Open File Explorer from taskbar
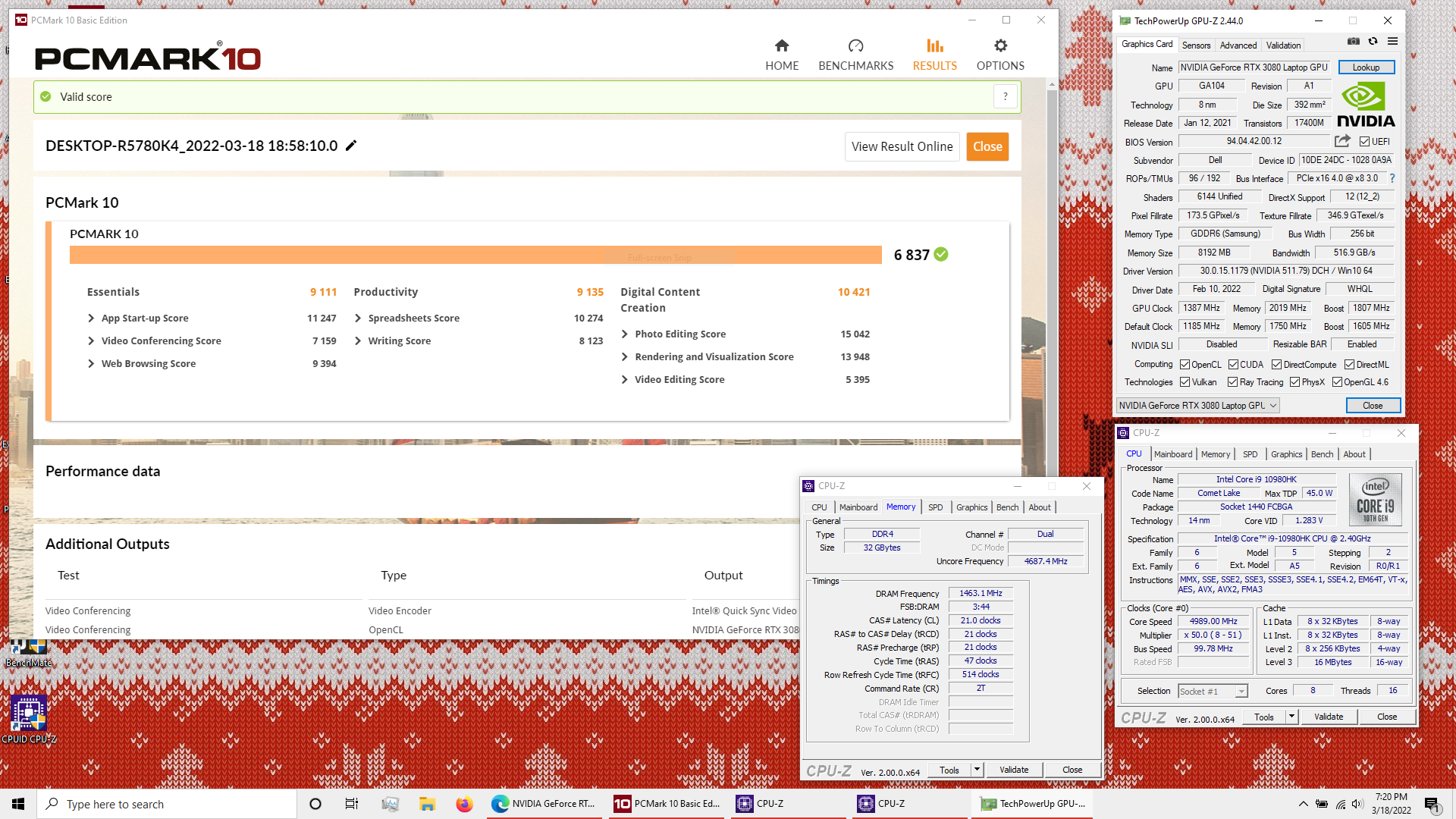Image resolution: width=1456 pixels, height=819 pixels. tap(427, 804)
